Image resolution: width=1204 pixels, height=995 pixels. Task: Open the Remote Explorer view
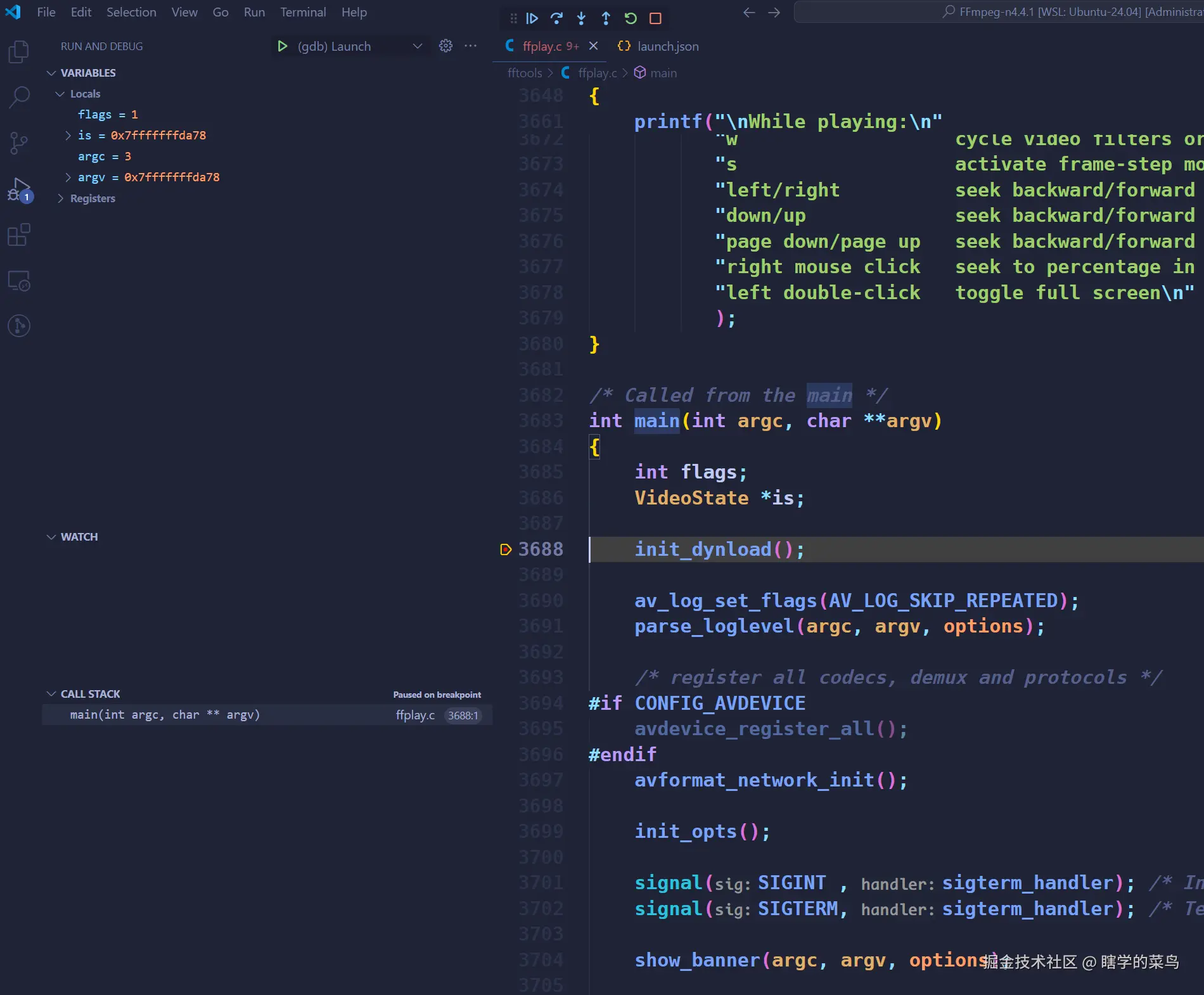point(19,281)
